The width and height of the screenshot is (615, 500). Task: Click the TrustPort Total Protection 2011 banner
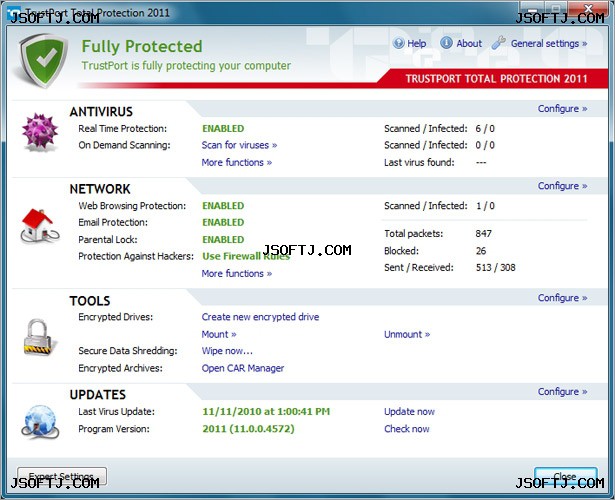pyautogui.click(x=497, y=79)
